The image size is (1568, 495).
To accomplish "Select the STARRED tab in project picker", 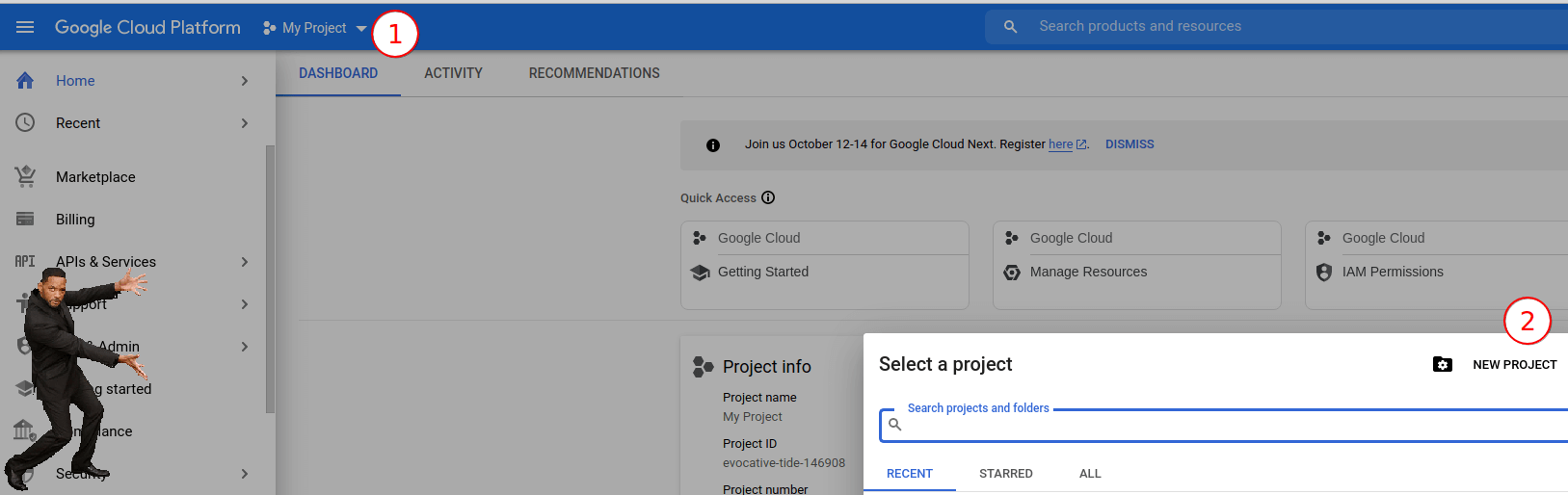I will [1006, 474].
